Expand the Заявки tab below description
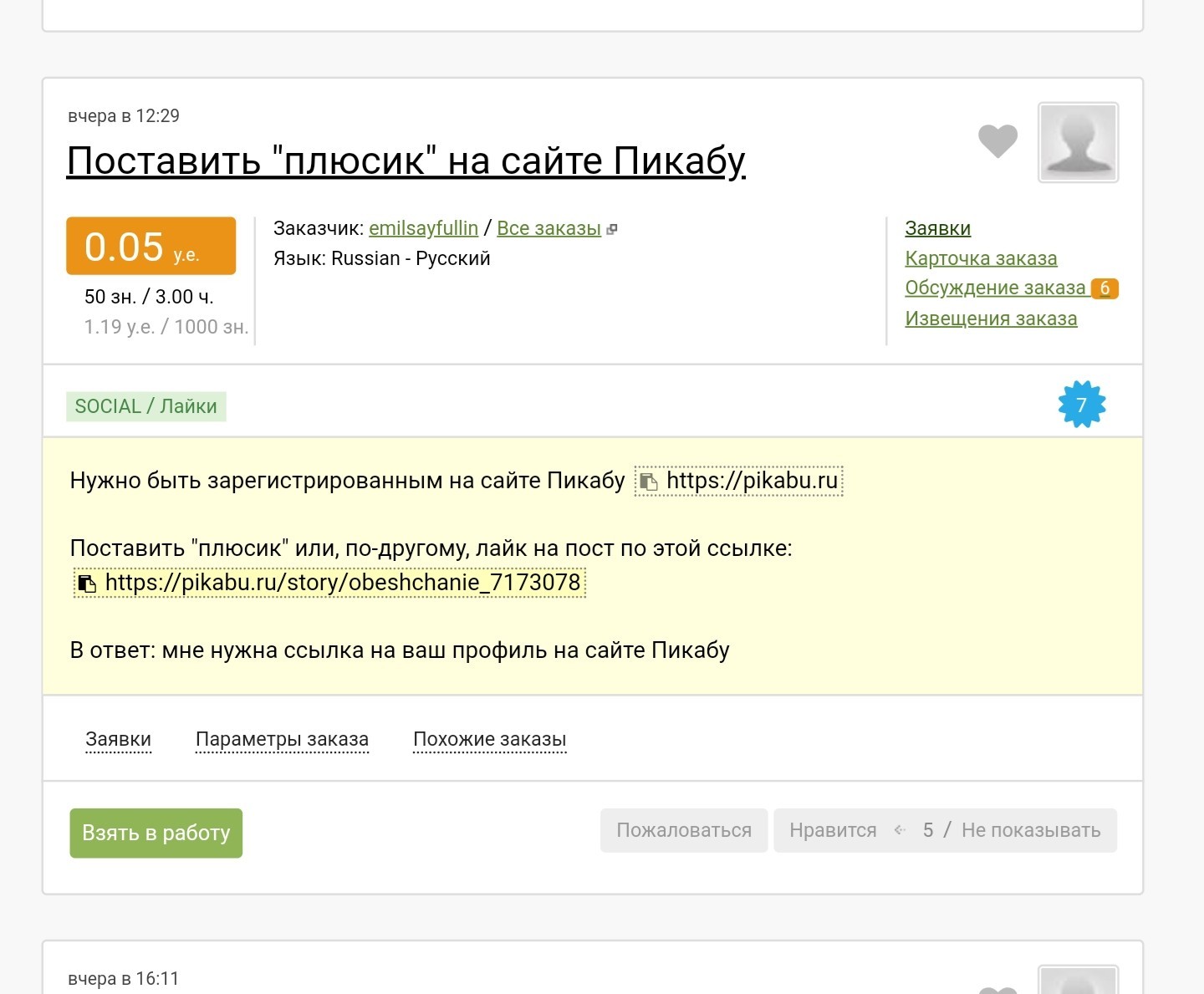The height and width of the screenshot is (994, 1204). tap(119, 740)
